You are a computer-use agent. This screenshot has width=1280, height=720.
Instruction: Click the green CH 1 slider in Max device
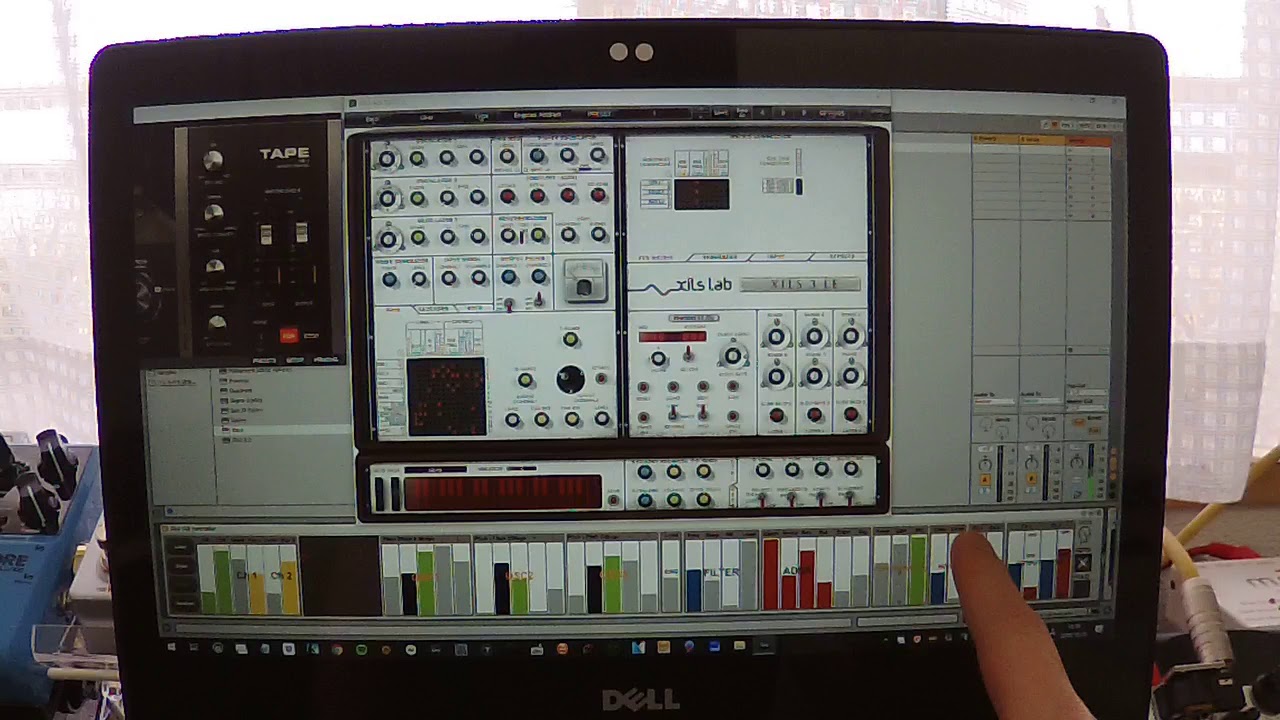[222, 580]
